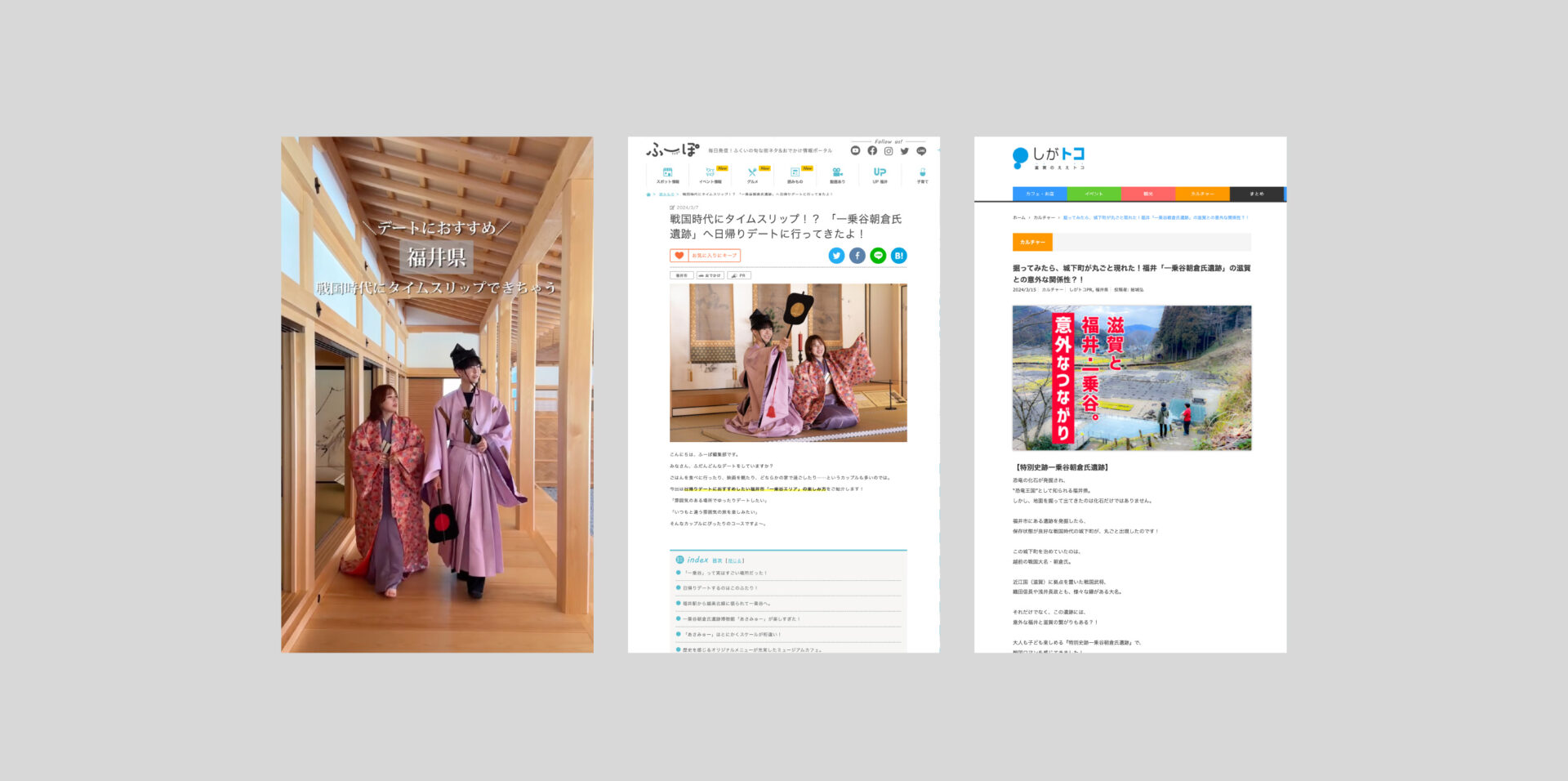Viewport: 1568px width, 781px height.
Task: Click the お気に入りにキープ favorite button
Action: pos(706,256)
